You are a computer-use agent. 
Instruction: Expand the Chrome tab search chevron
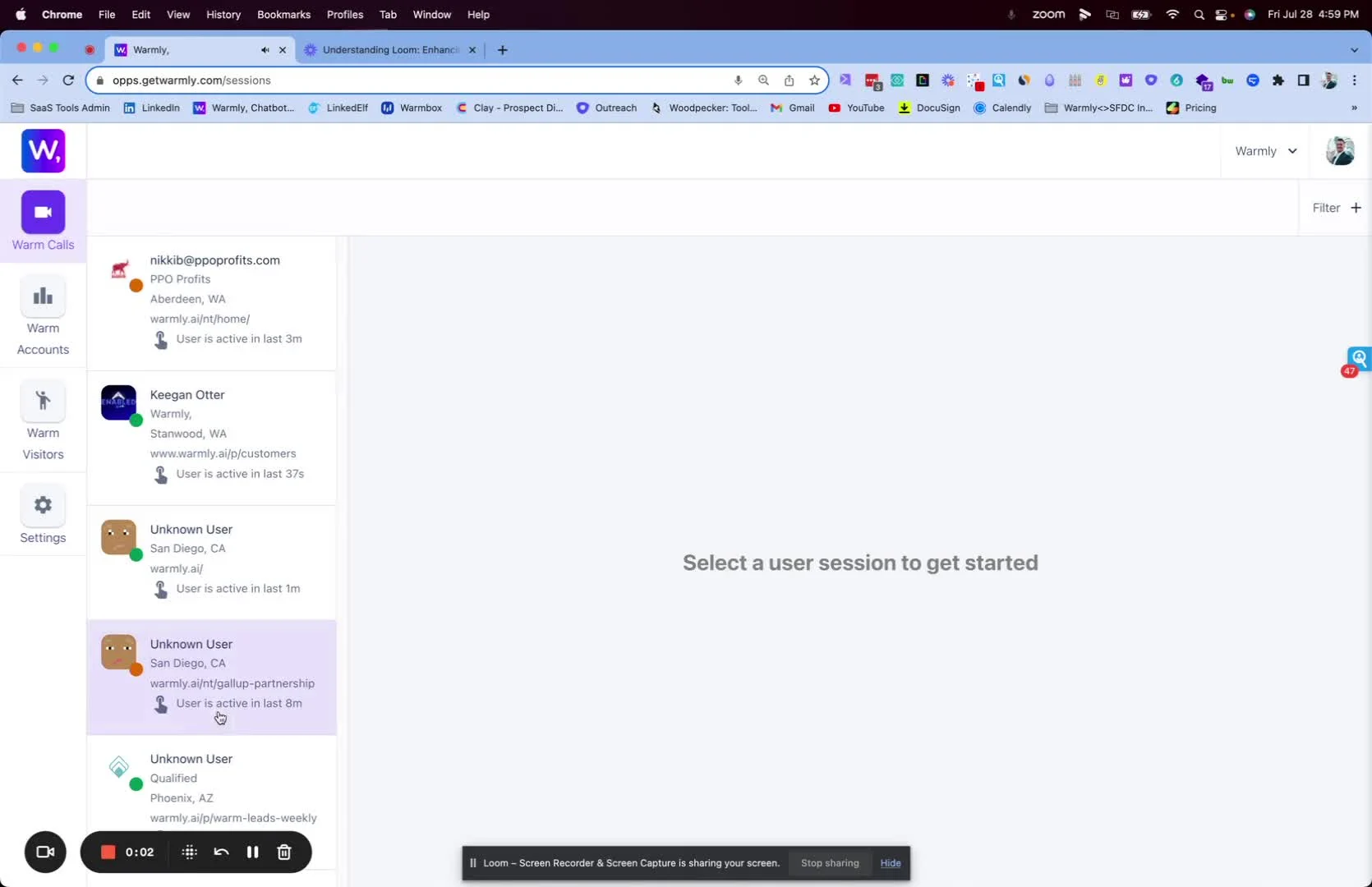1354,50
